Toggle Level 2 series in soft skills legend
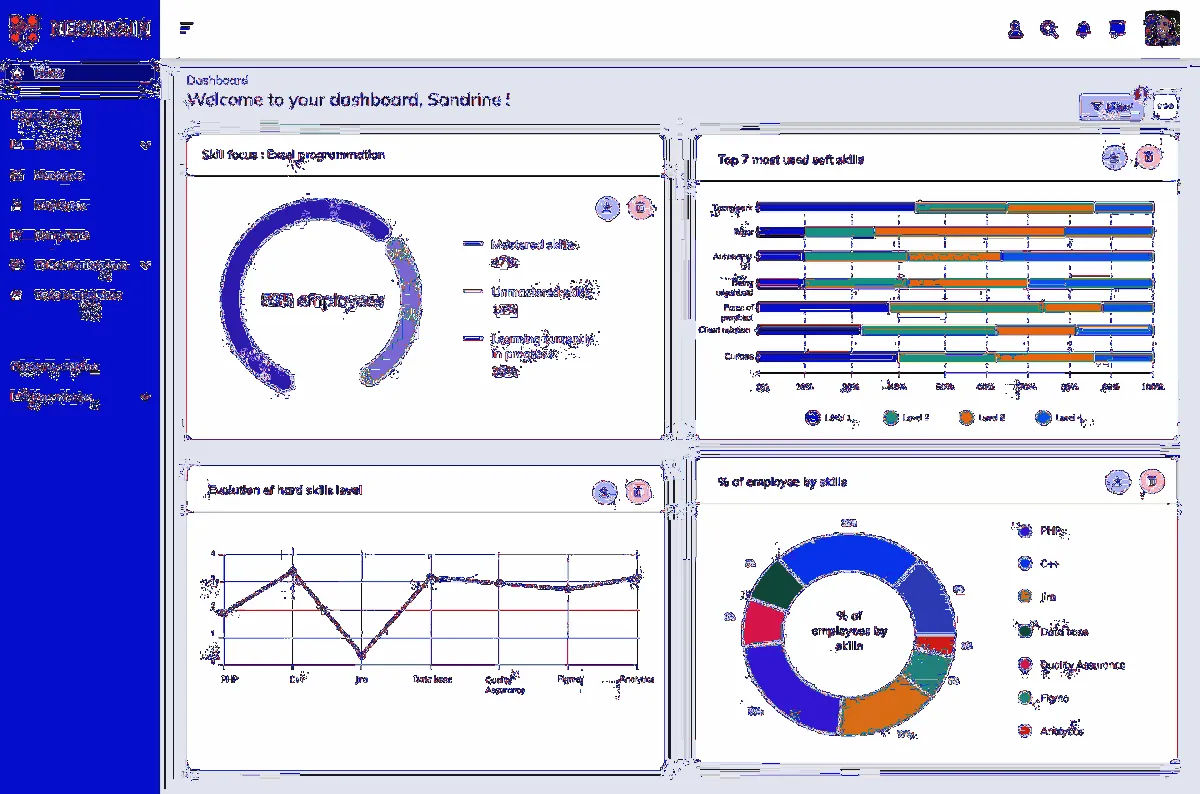Viewport: 1200px width, 794px height. tap(907, 418)
